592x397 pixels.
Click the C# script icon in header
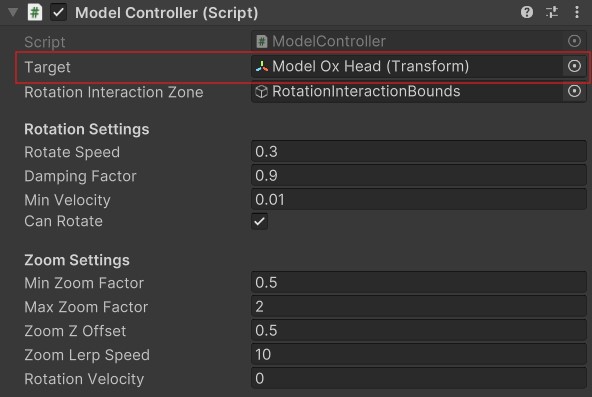point(35,12)
